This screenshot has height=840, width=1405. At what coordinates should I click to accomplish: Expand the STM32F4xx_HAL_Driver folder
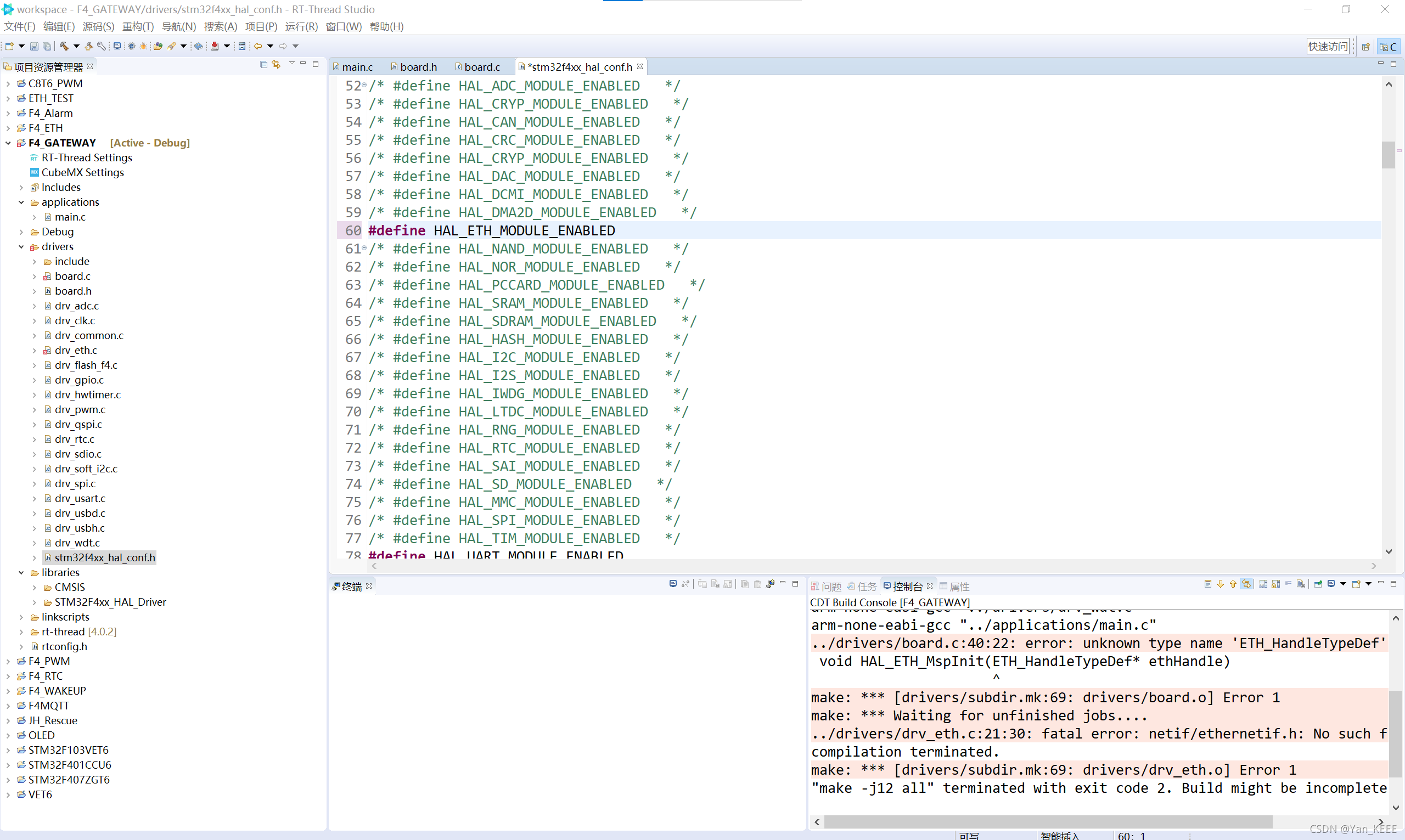(35, 602)
